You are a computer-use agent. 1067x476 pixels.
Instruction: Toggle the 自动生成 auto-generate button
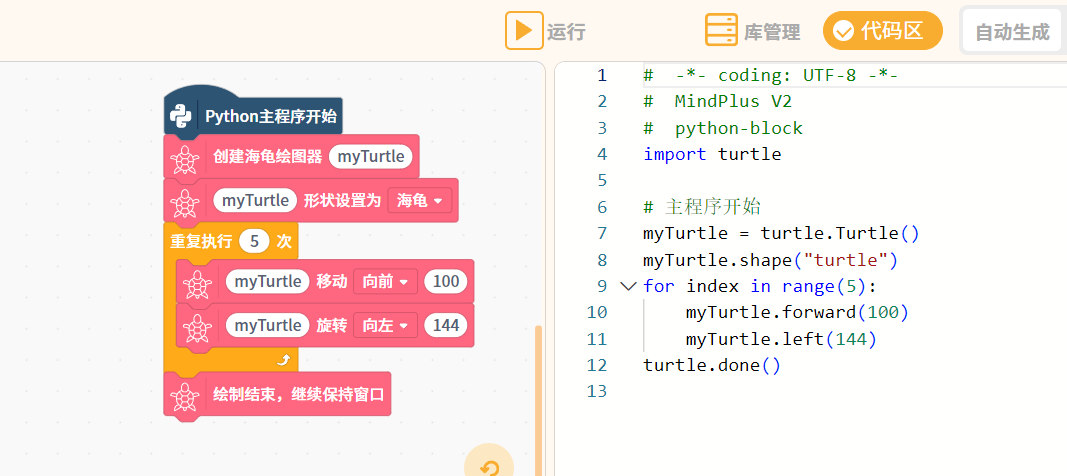pyautogui.click(x=1012, y=31)
